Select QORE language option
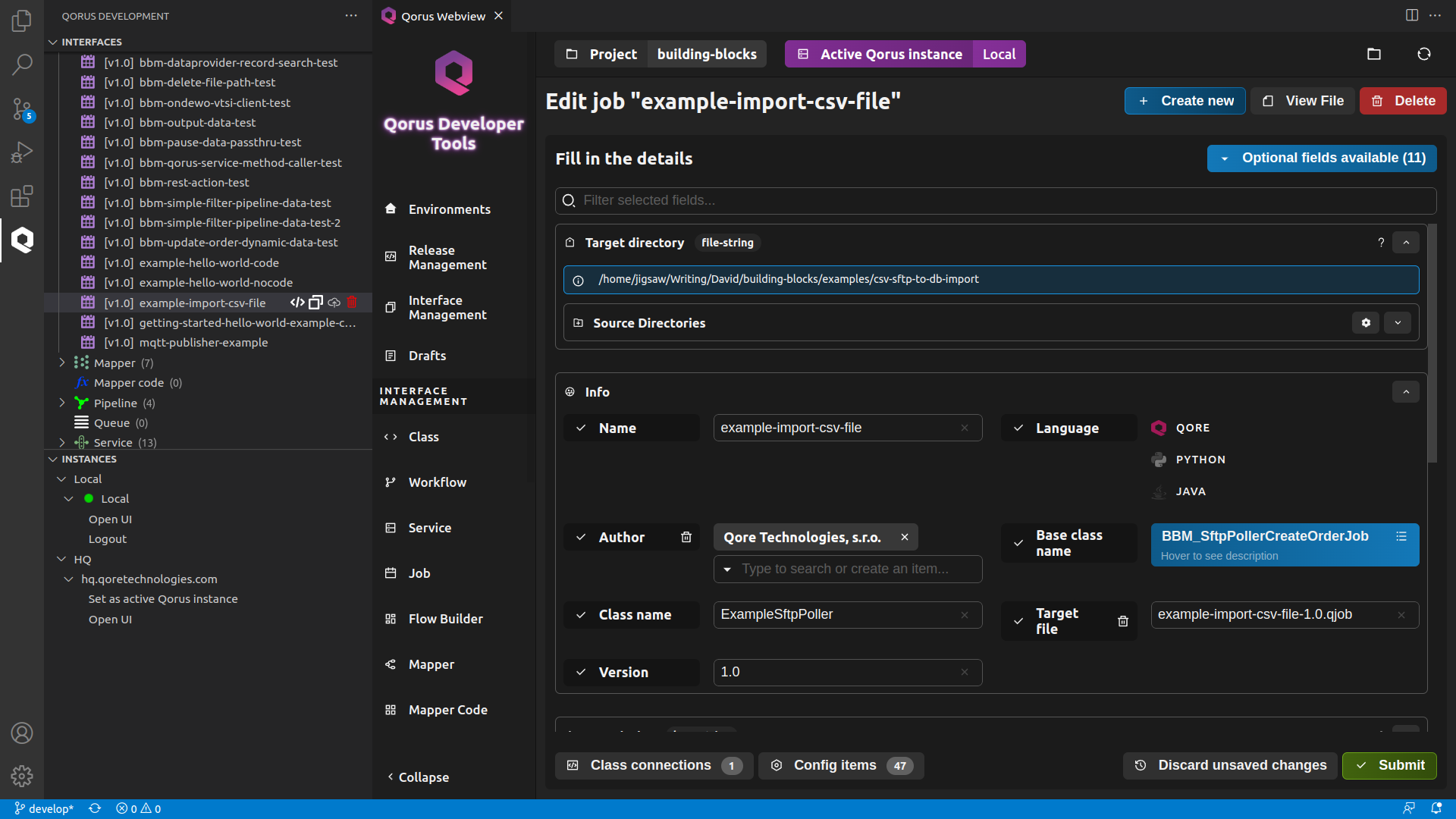This screenshot has height=819, width=1456. coord(1181,428)
